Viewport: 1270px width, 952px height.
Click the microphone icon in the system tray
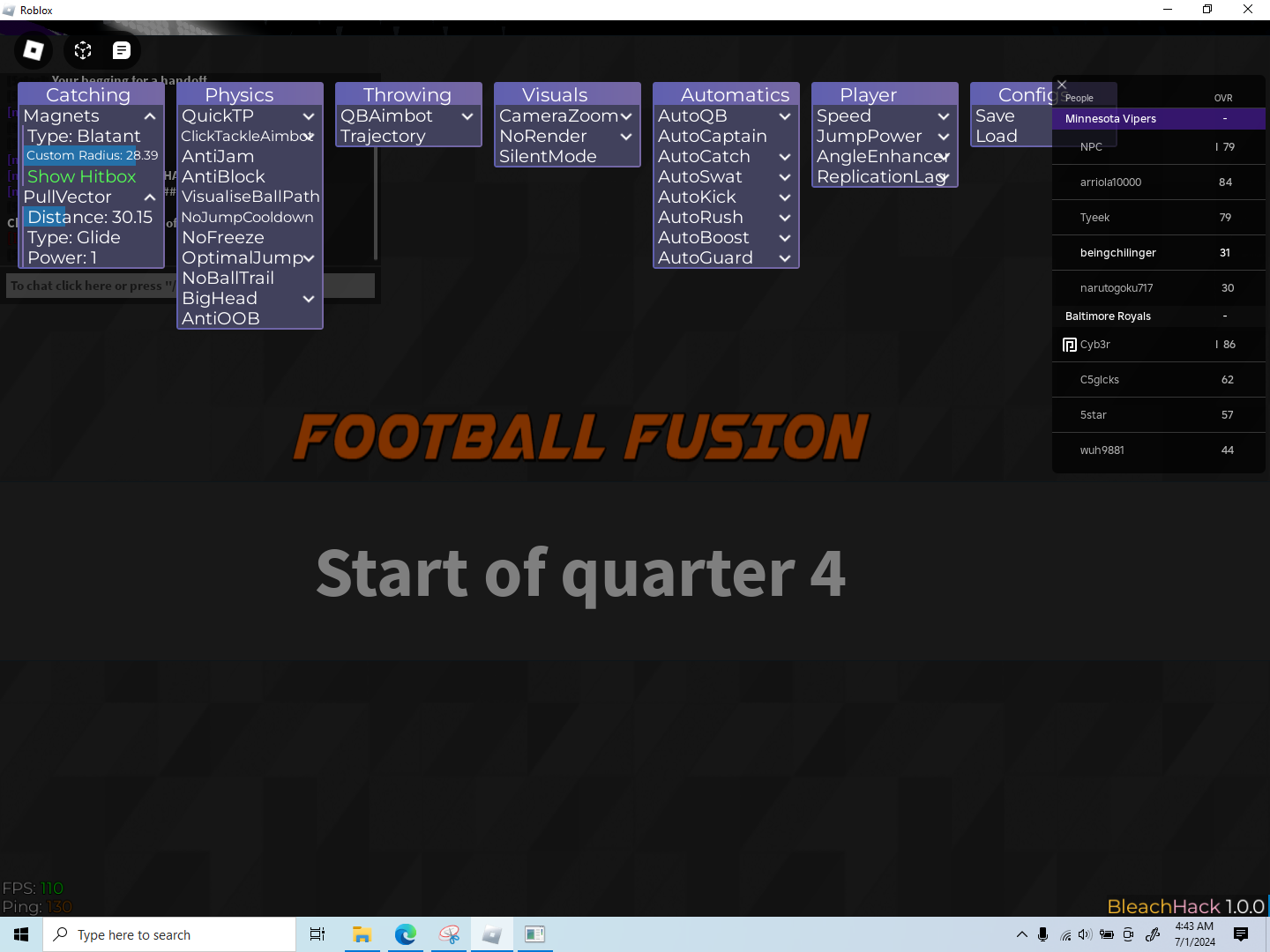point(1042,934)
